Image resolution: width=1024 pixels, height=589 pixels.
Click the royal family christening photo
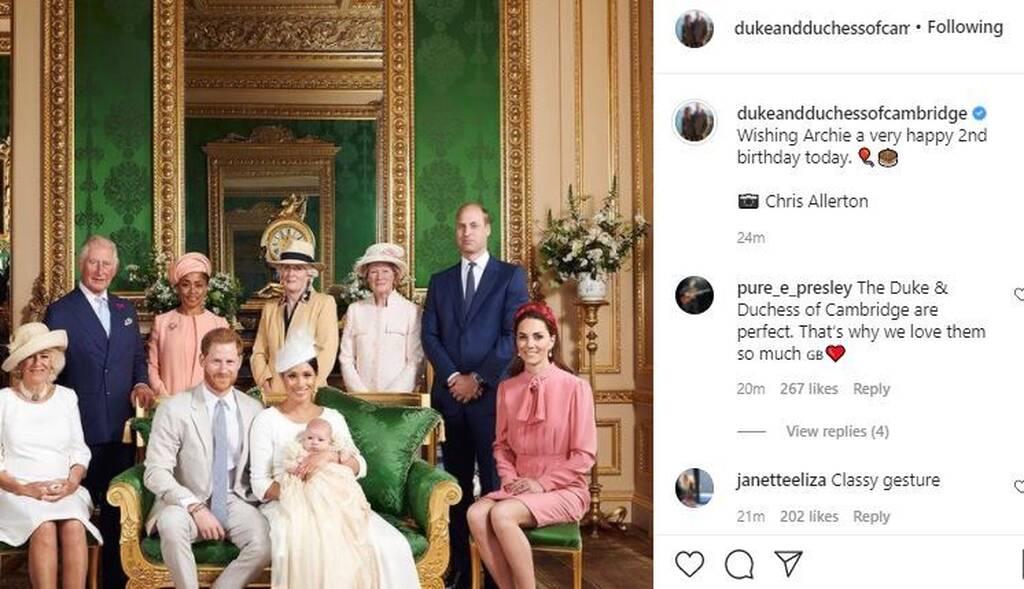(326, 294)
